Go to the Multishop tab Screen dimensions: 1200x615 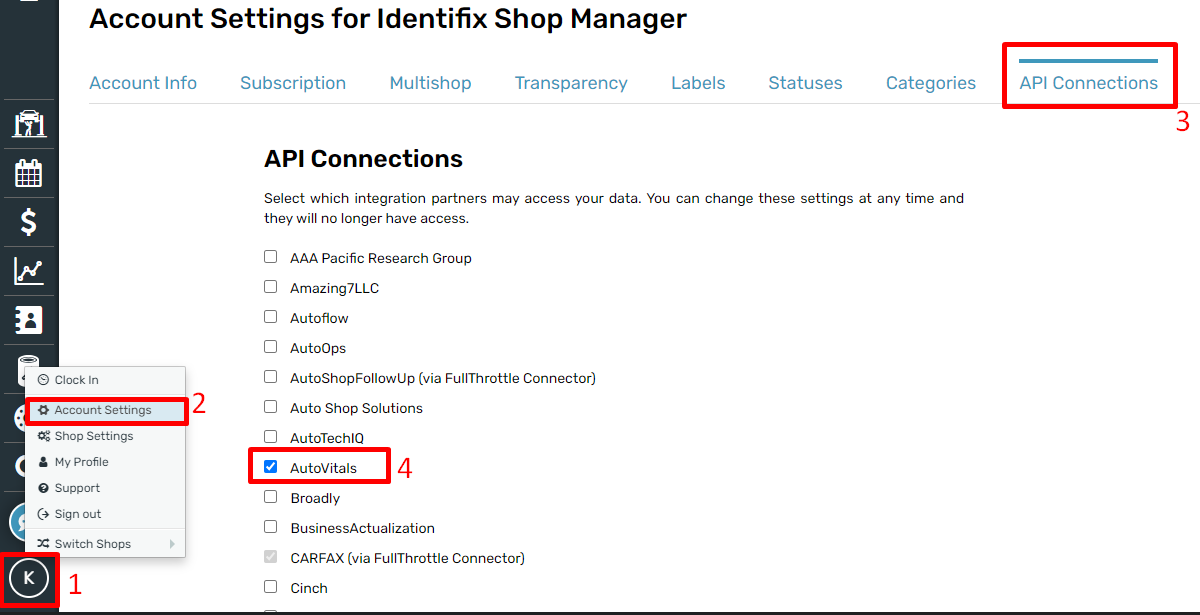point(430,83)
